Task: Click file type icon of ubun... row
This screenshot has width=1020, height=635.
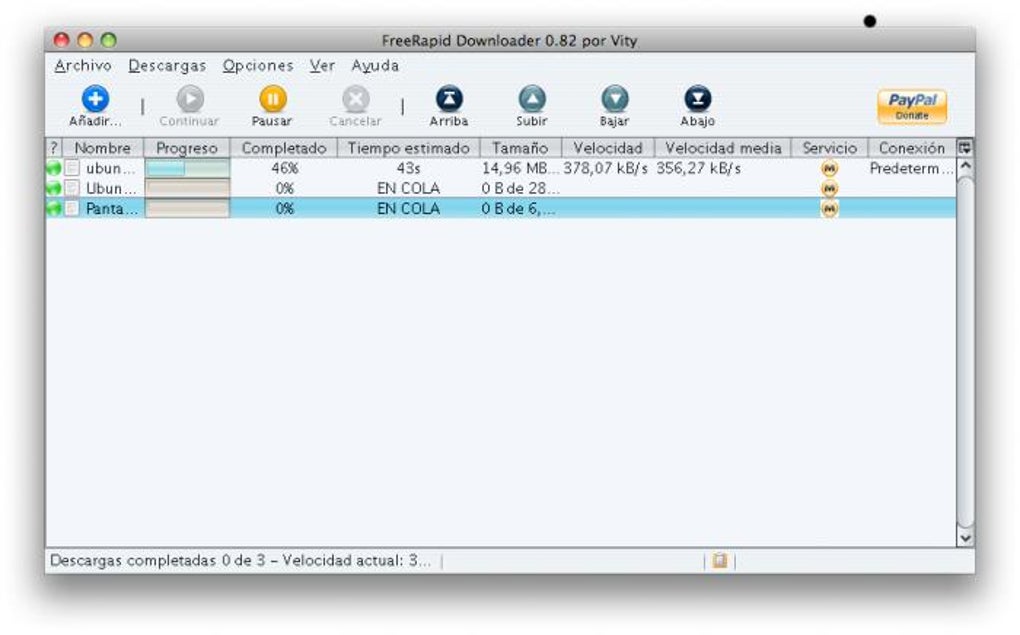Action: tap(72, 169)
